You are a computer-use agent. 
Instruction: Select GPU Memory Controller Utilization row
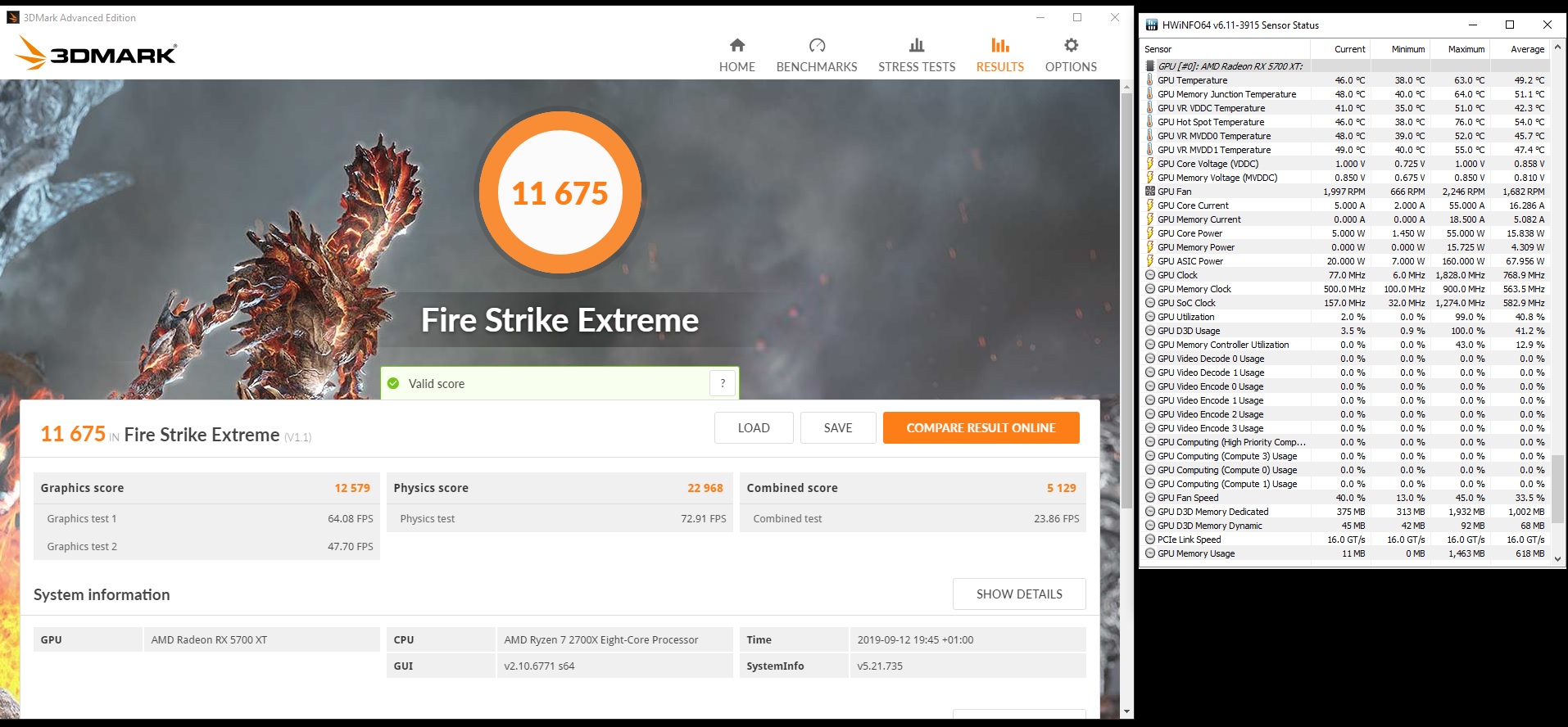tap(1345, 345)
